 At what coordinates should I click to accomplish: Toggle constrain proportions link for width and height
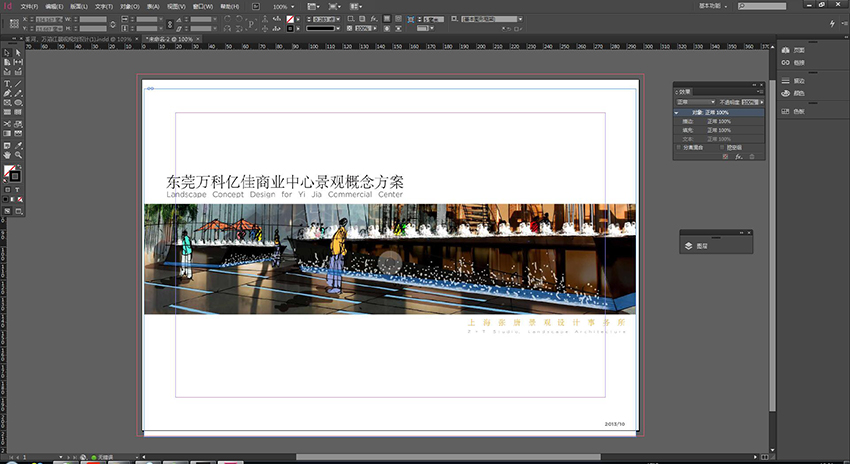[x=113, y=24]
